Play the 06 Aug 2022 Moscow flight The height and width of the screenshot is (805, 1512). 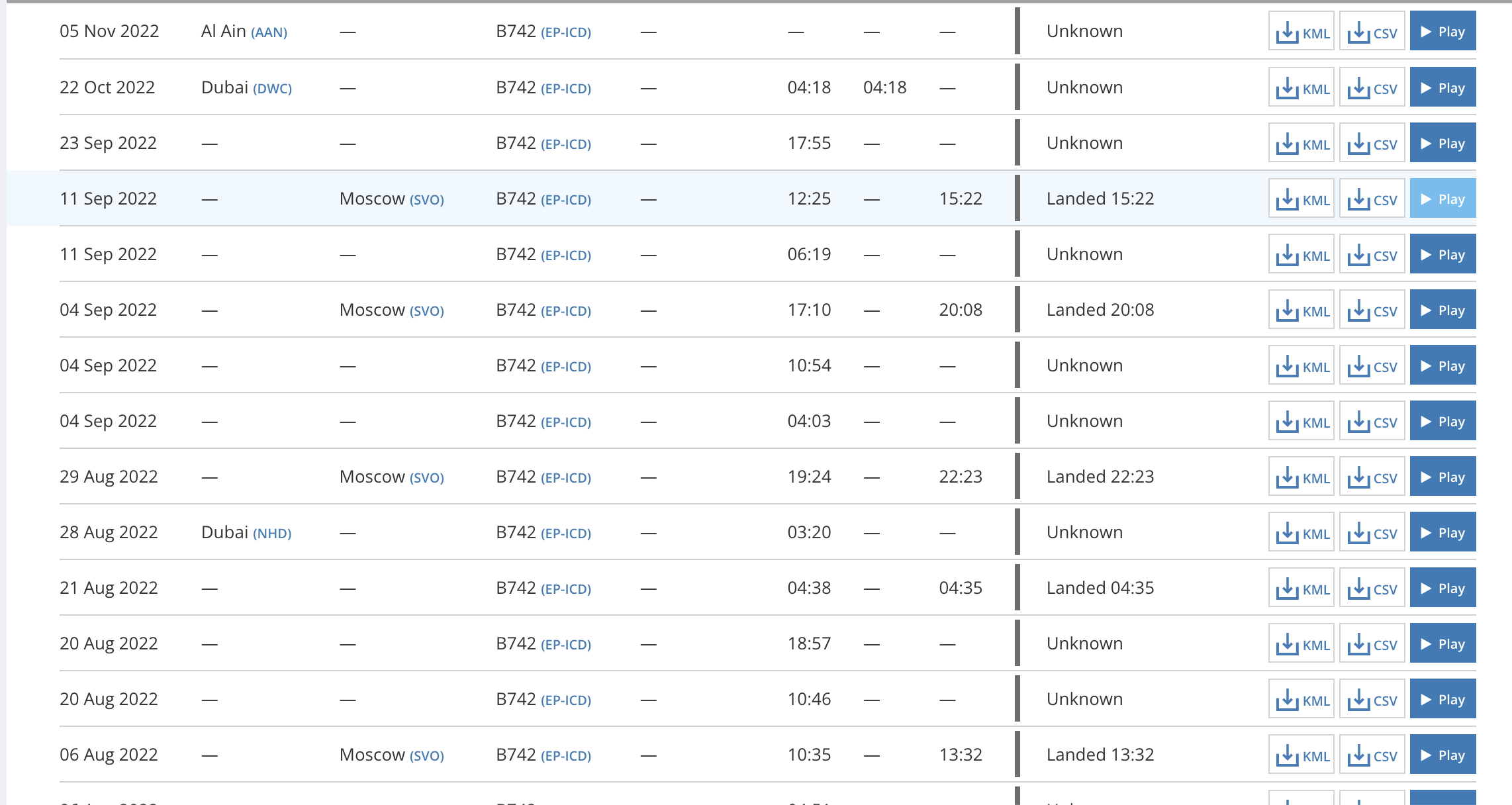click(1442, 754)
